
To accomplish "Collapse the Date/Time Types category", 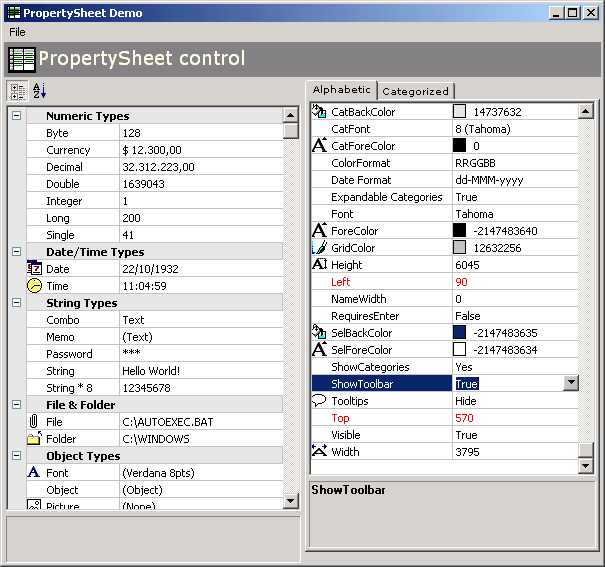I will coord(16,252).
